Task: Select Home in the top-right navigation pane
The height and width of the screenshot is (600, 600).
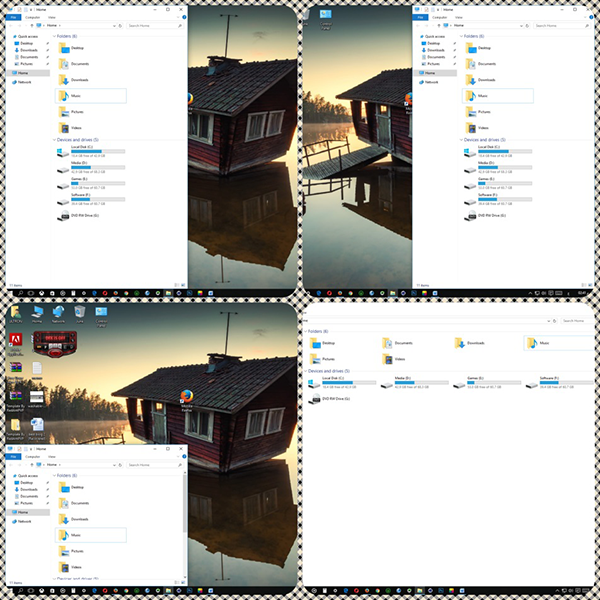Action: click(x=435, y=73)
